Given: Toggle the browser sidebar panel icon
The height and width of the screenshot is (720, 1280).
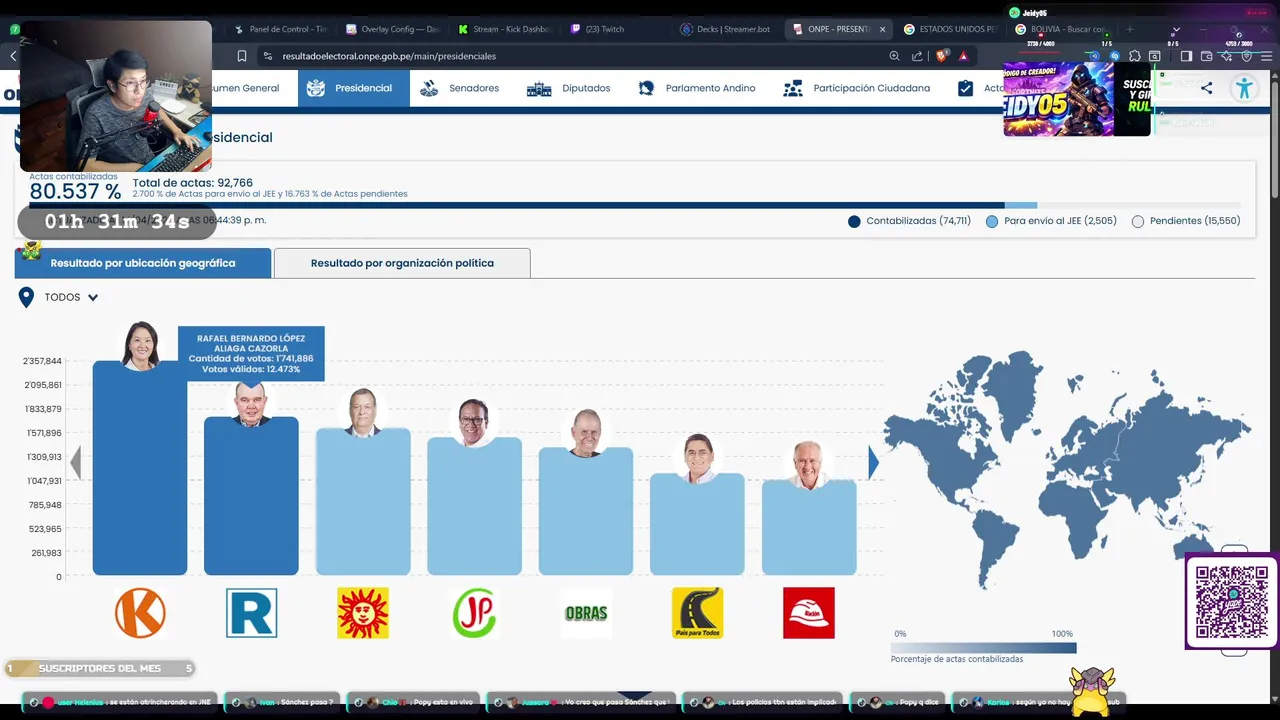Looking at the screenshot, I should tap(1186, 56).
